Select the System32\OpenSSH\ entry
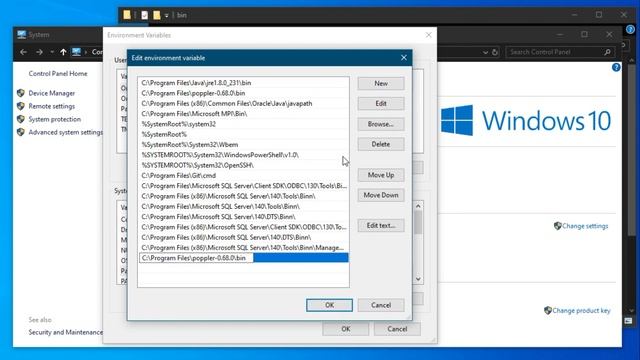640x360 pixels. [243, 165]
